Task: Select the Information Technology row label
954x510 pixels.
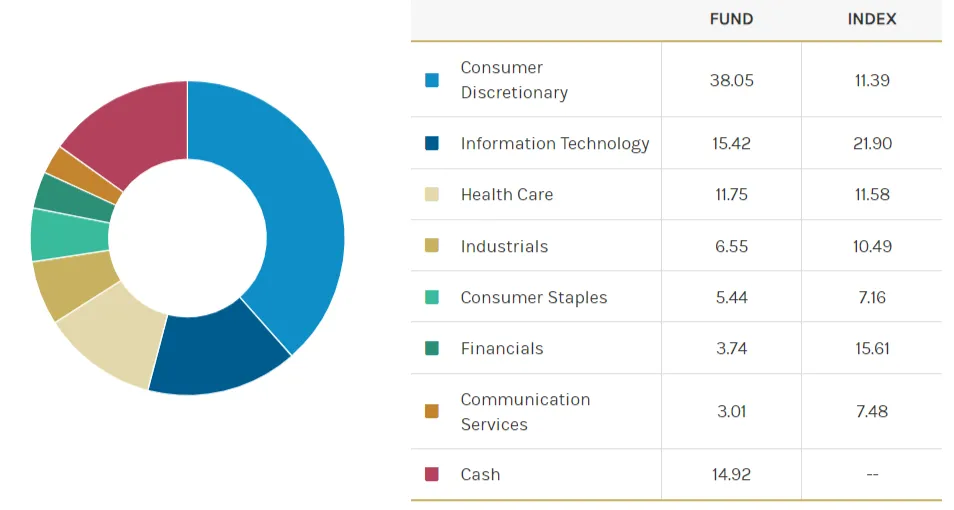Action: [555, 144]
